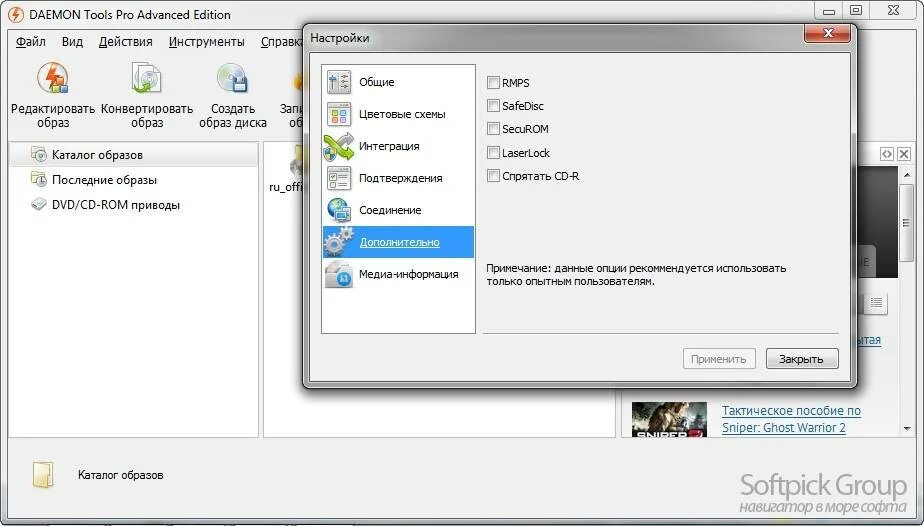Click the General settings icon
Viewport: 924px width, 526px height.
(x=339, y=82)
